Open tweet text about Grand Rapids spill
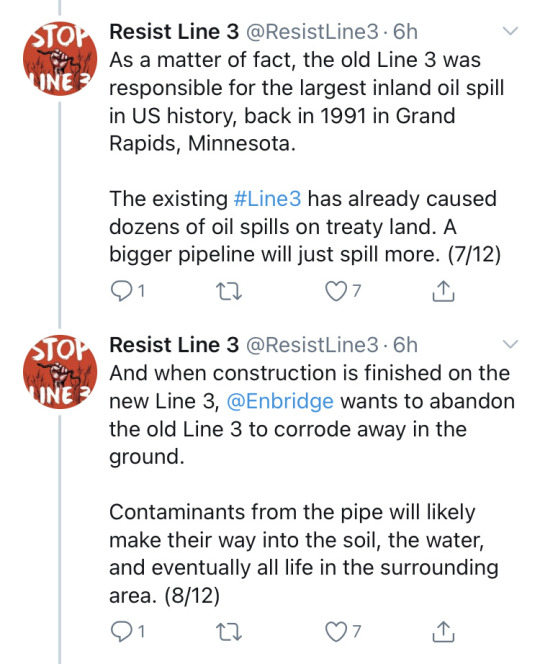 307,102
